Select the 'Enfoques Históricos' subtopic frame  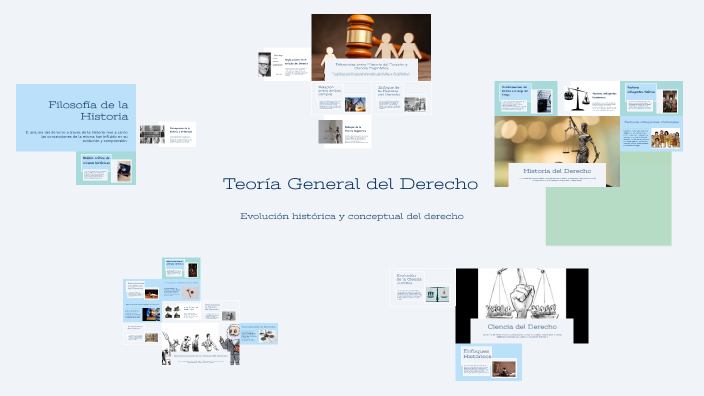[x=488, y=362]
